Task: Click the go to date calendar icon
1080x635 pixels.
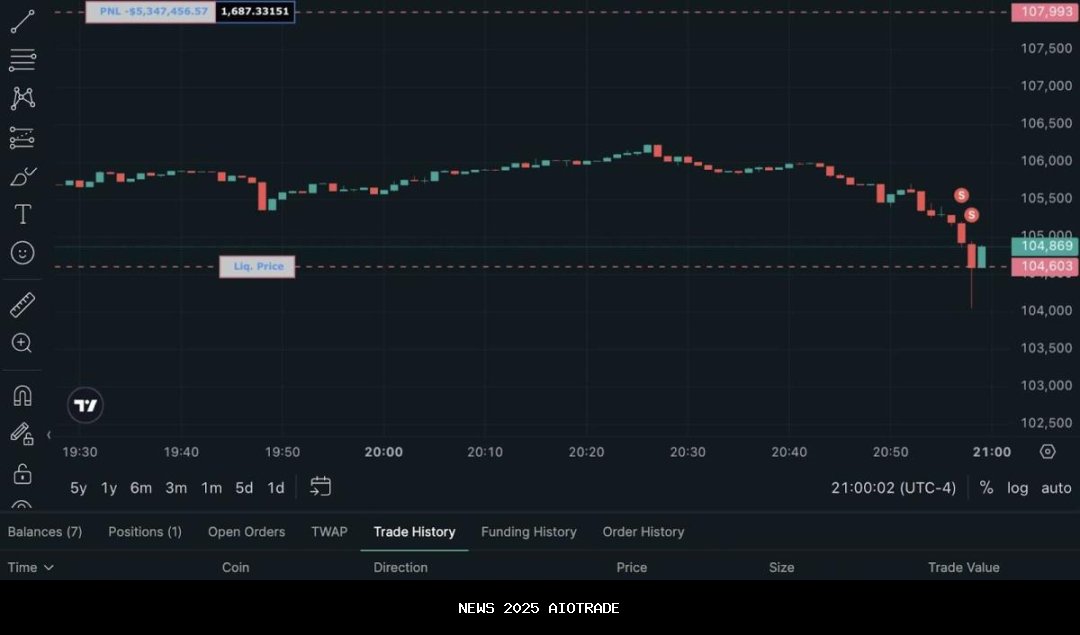Action: point(320,487)
